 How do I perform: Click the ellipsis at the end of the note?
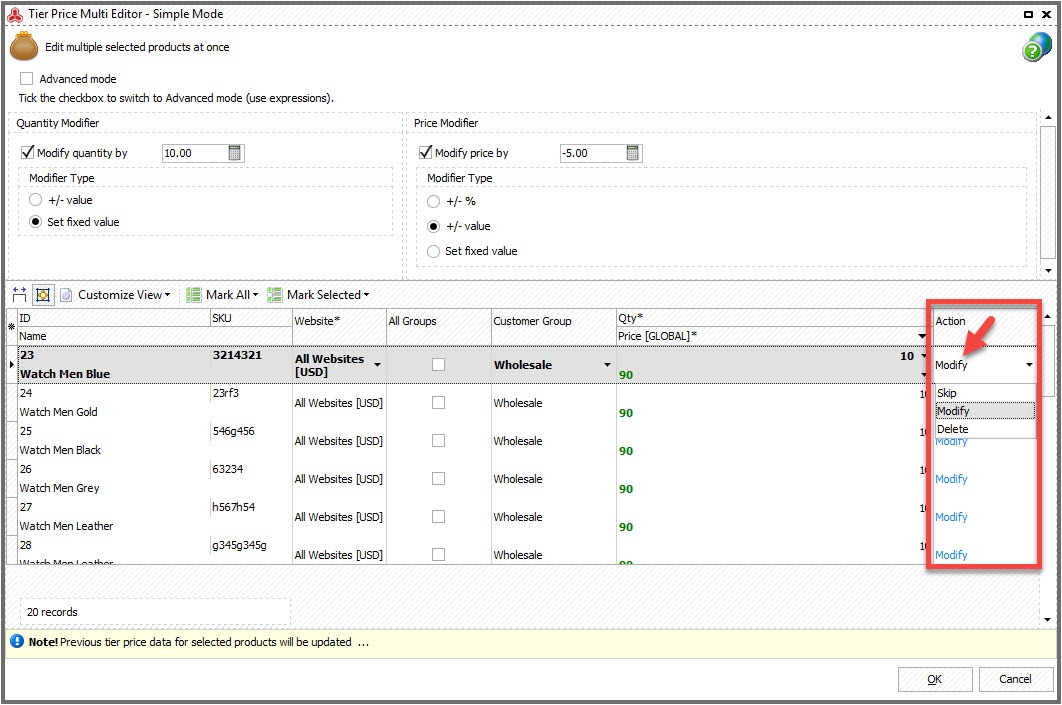pyautogui.click(x=364, y=643)
